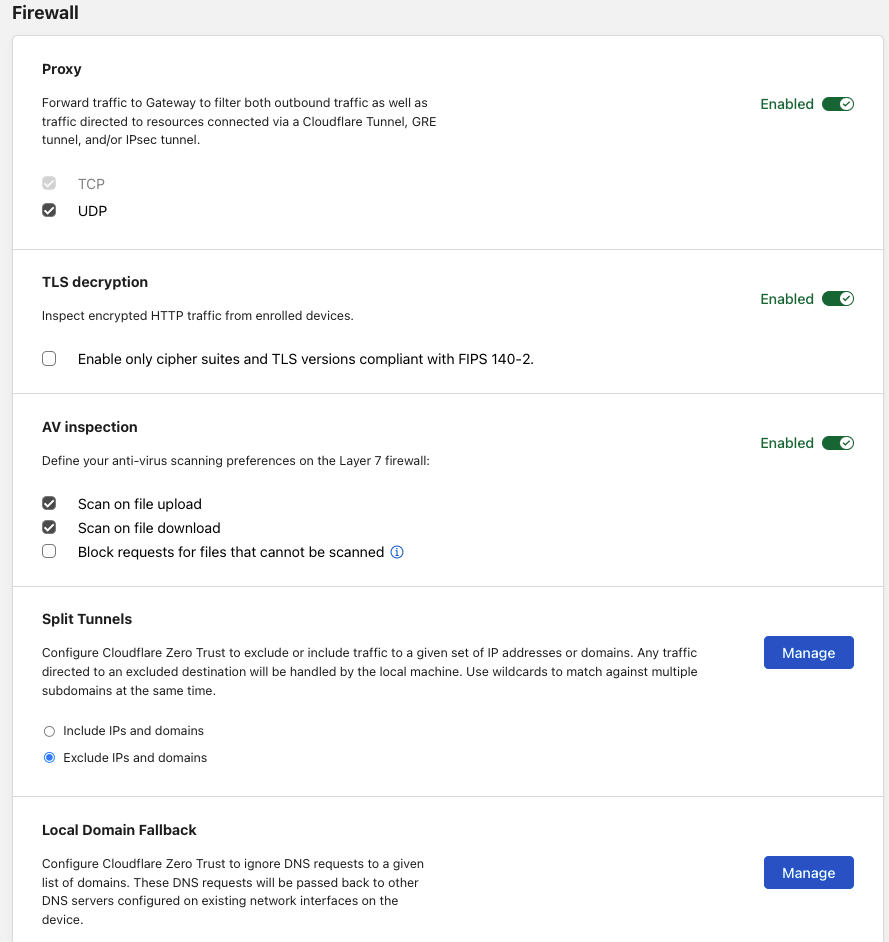Click the info icon beside Block requests option
889x942 pixels.
coord(397,552)
